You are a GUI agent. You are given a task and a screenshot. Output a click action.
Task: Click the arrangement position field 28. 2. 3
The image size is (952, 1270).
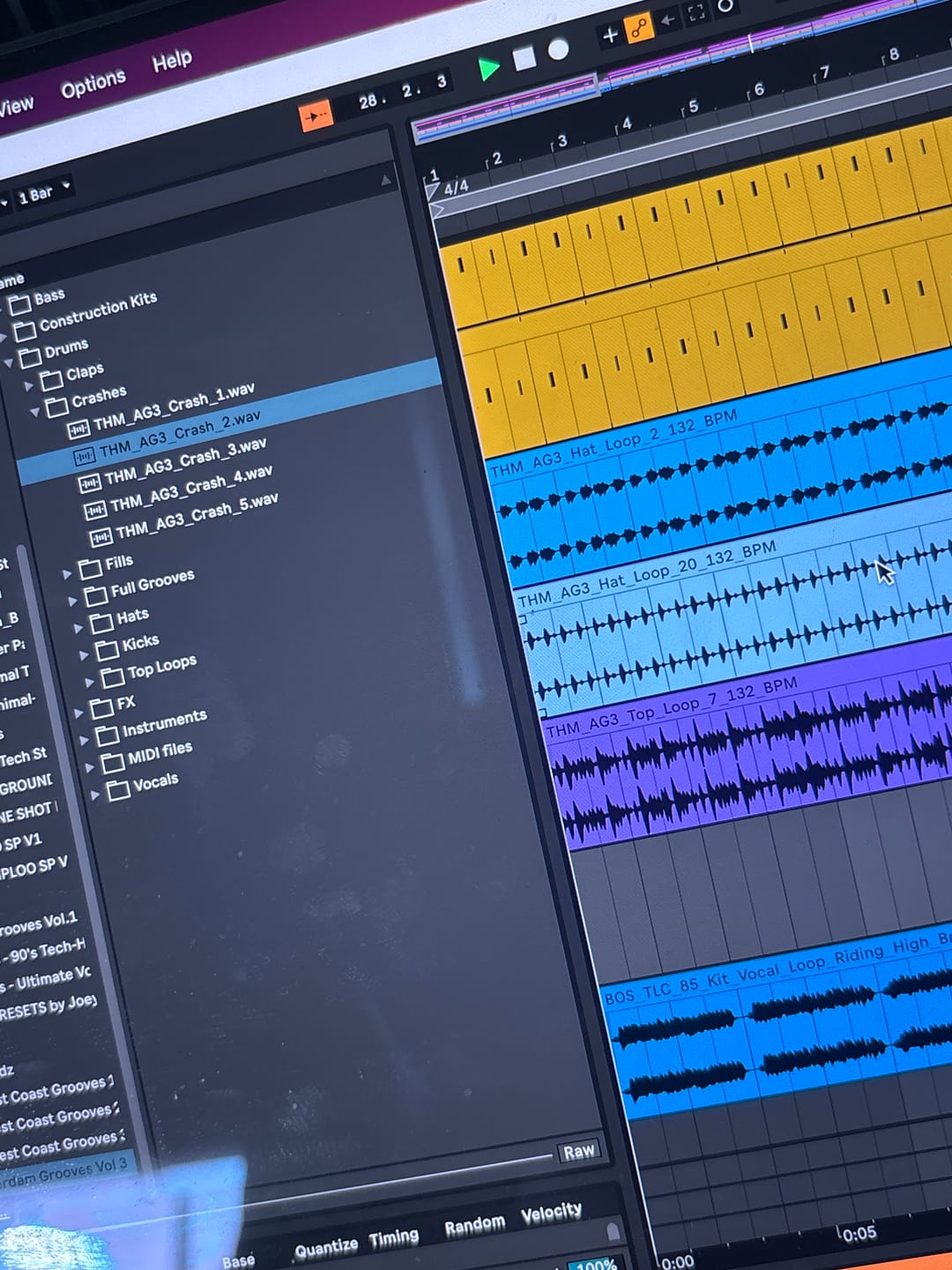(x=403, y=92)
